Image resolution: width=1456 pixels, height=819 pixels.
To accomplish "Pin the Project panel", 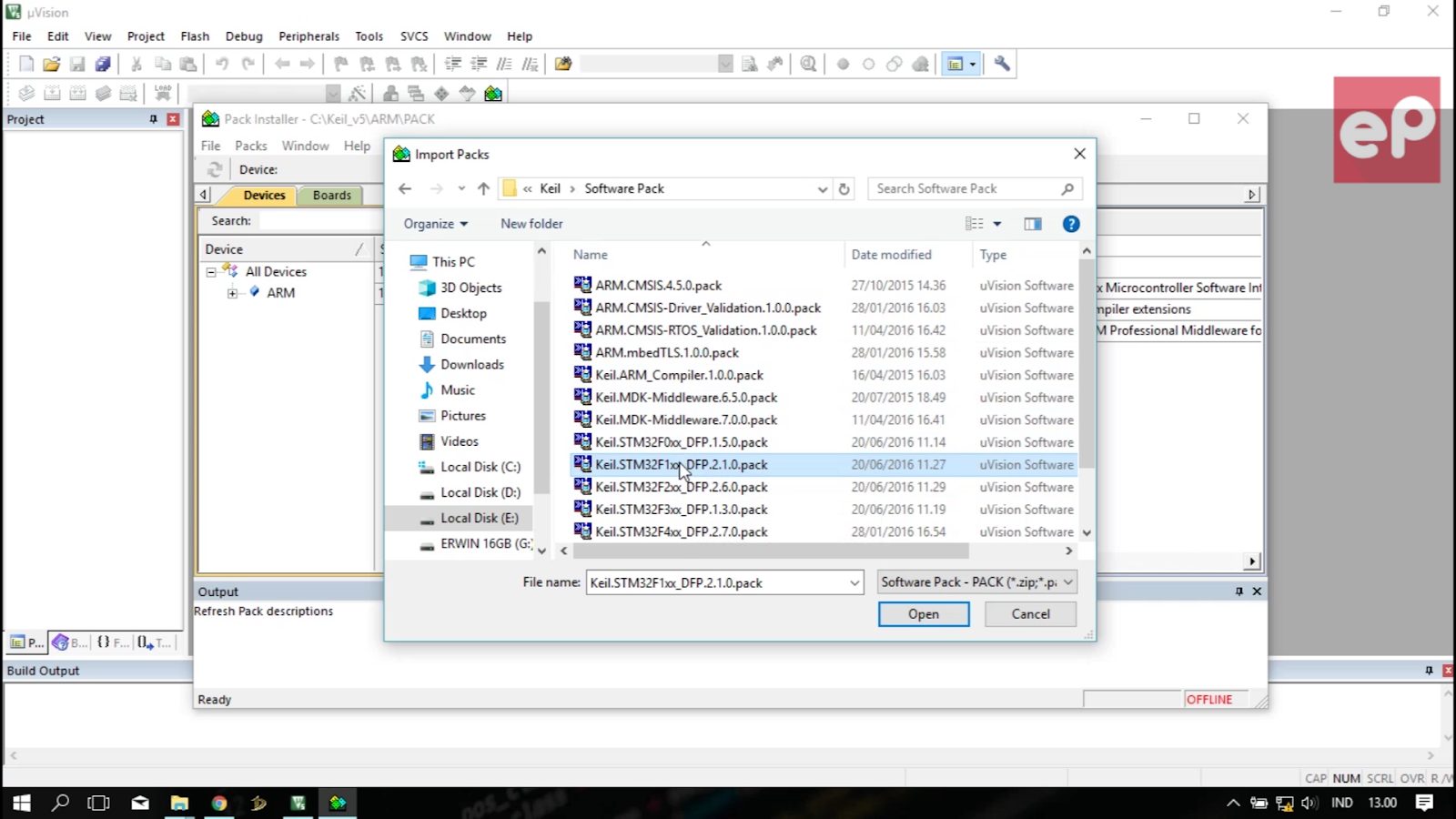I will (x=153, y=119).
